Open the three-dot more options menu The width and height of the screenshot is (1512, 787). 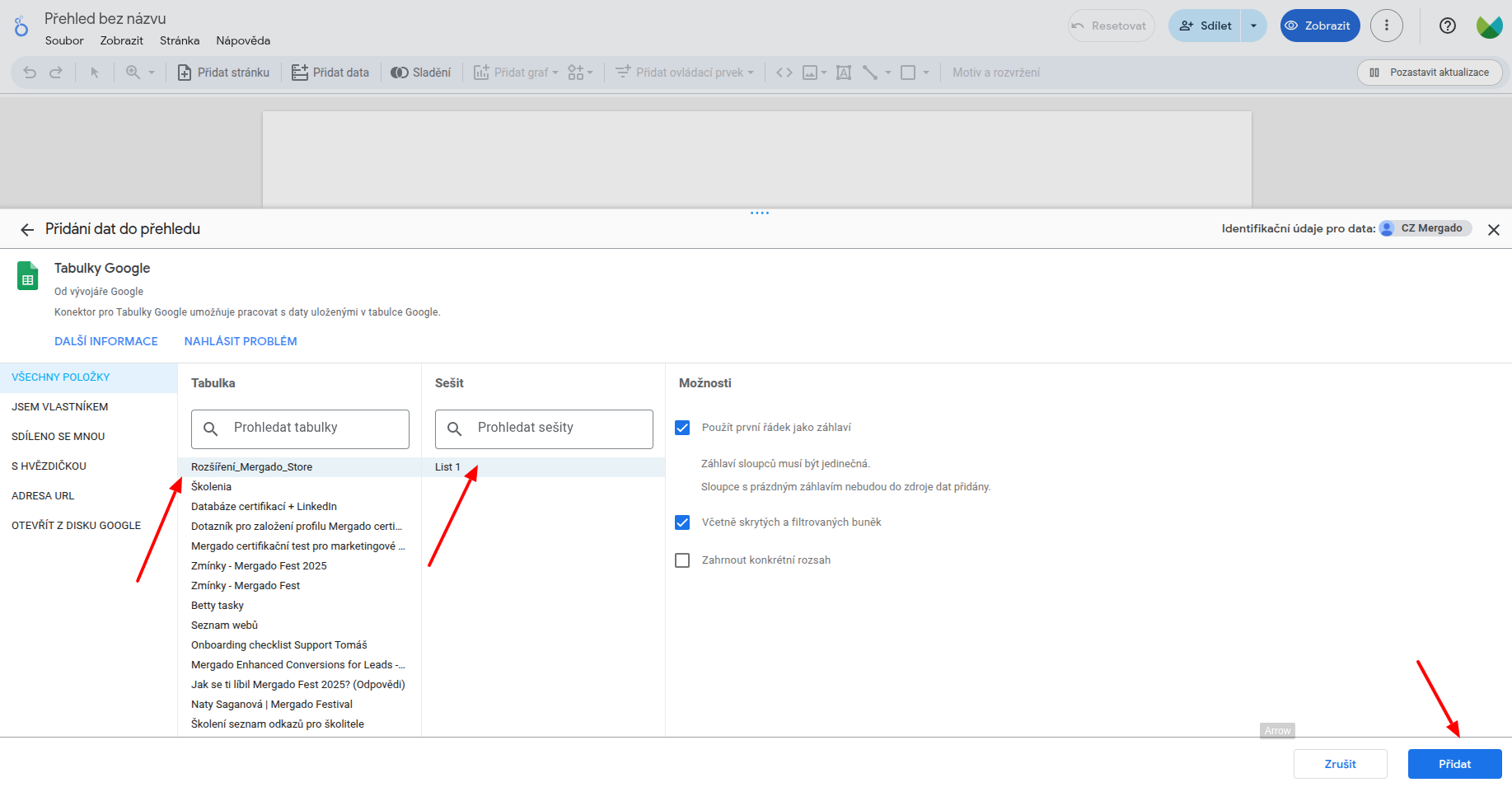pos(1387,26)
